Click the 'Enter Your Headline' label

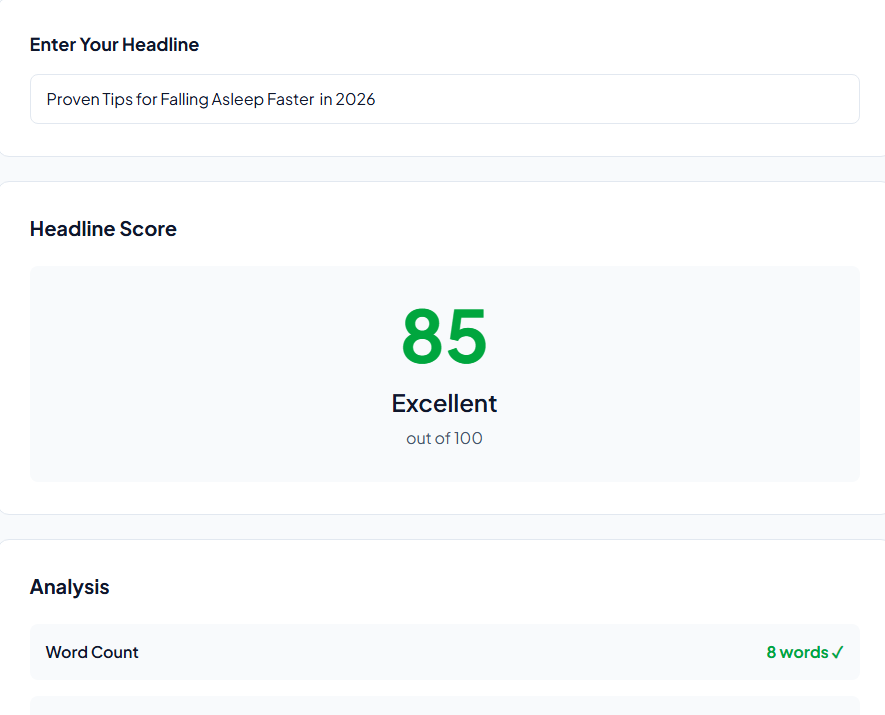coord(115,45)
